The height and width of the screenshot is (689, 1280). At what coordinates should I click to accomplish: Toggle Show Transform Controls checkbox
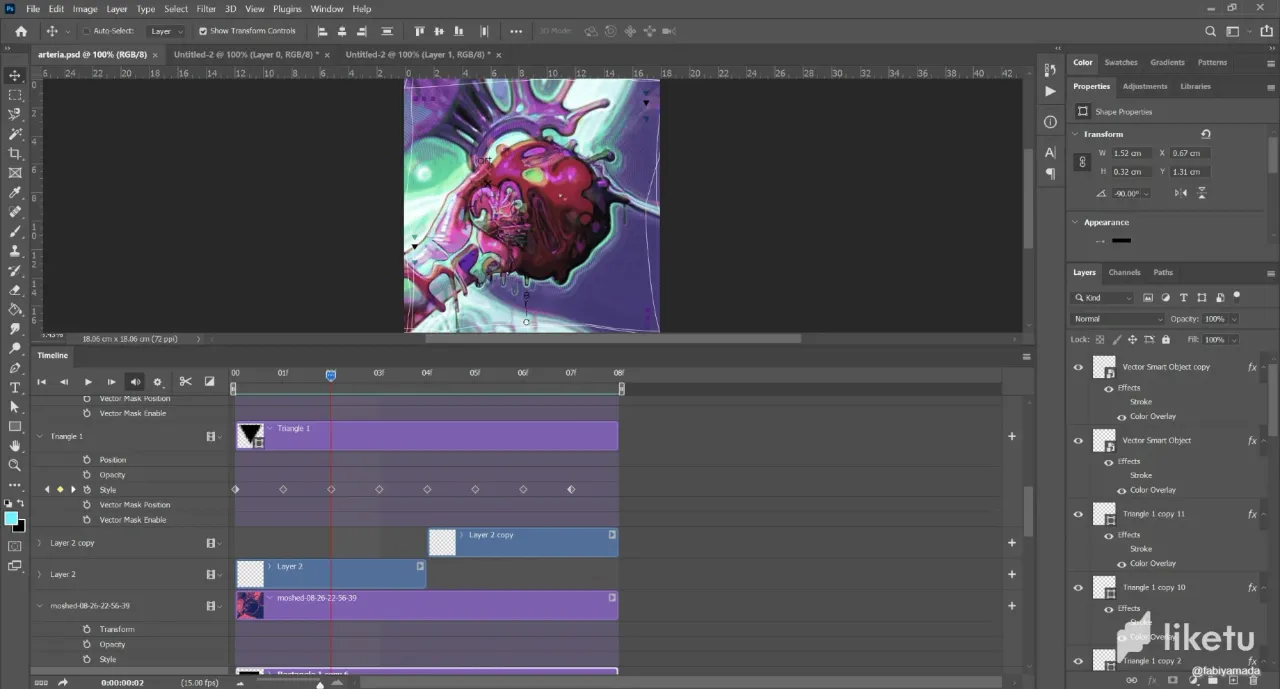202,31
